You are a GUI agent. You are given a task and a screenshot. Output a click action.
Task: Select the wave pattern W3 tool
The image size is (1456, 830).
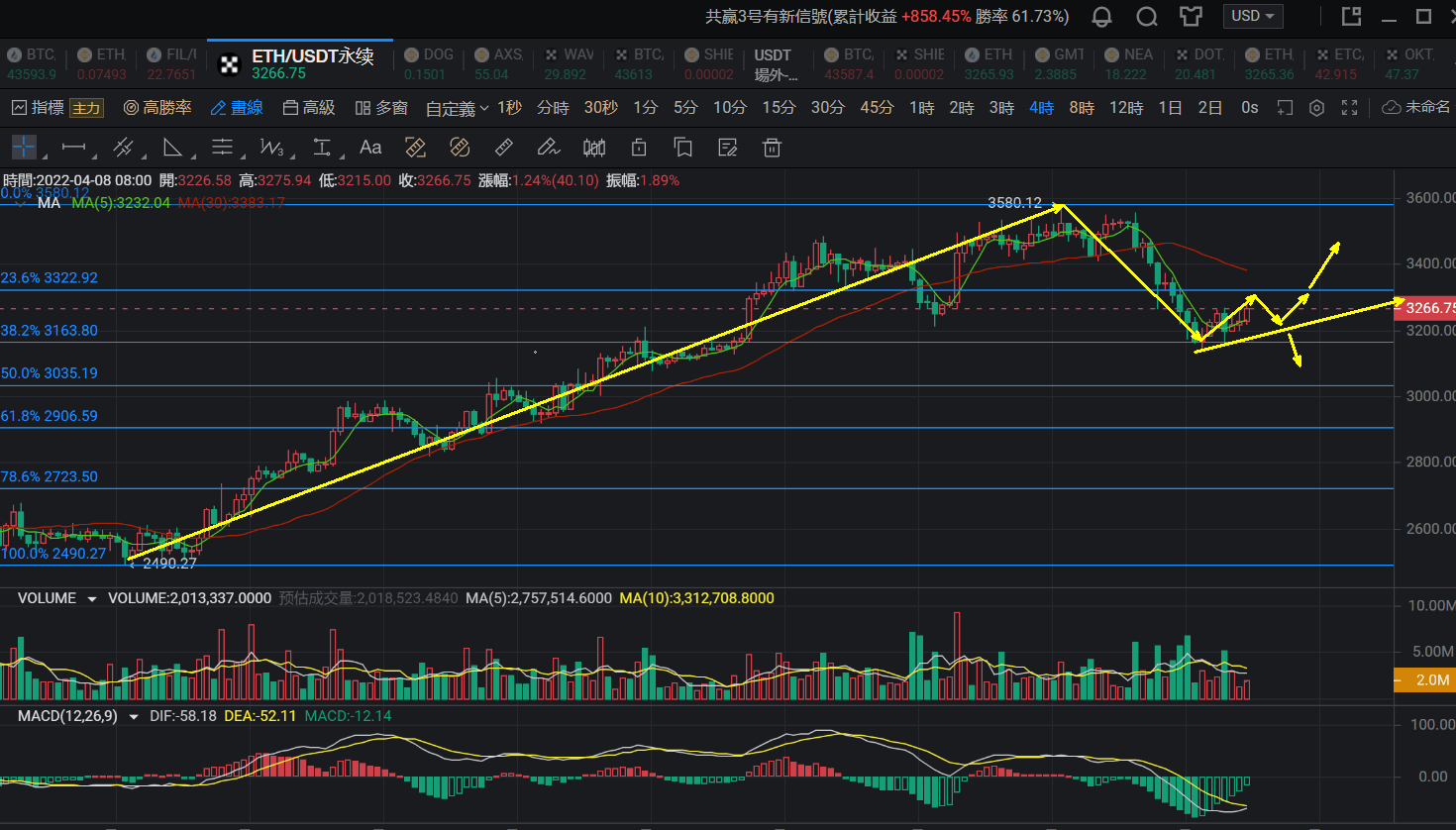(271, 148)
